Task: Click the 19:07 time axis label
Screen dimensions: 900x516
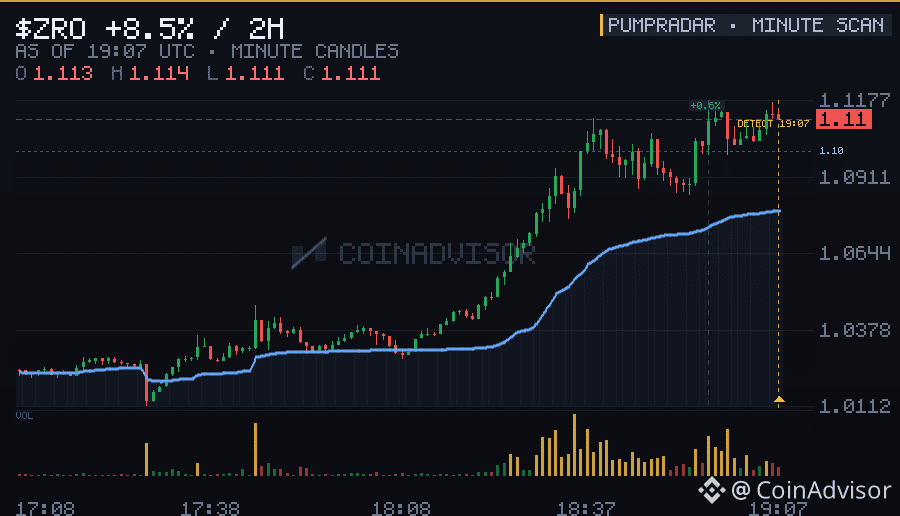Action: coord(778,509)
